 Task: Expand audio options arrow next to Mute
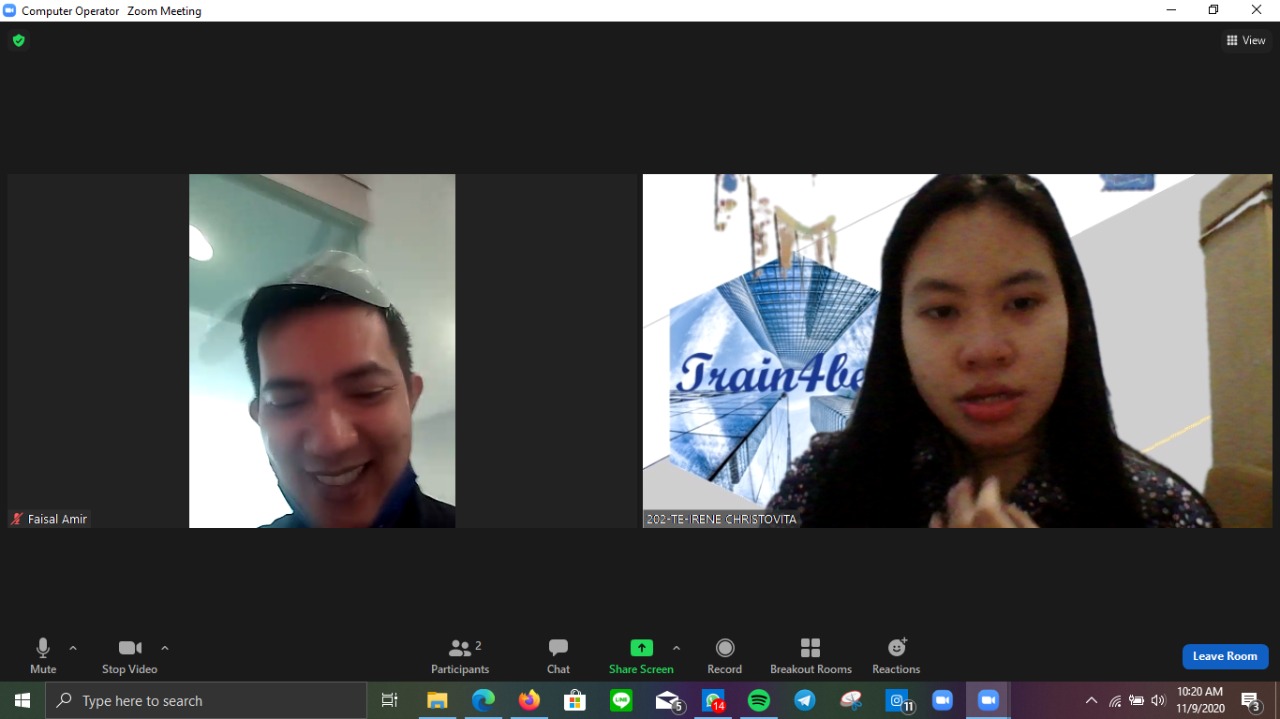[73, 648]
